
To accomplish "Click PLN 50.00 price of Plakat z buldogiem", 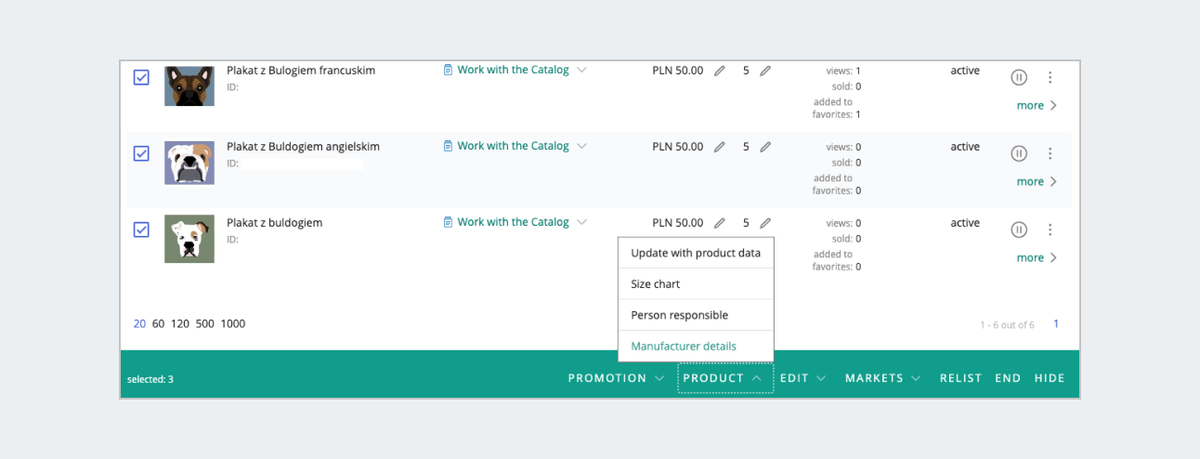I will tap(678, 223).
